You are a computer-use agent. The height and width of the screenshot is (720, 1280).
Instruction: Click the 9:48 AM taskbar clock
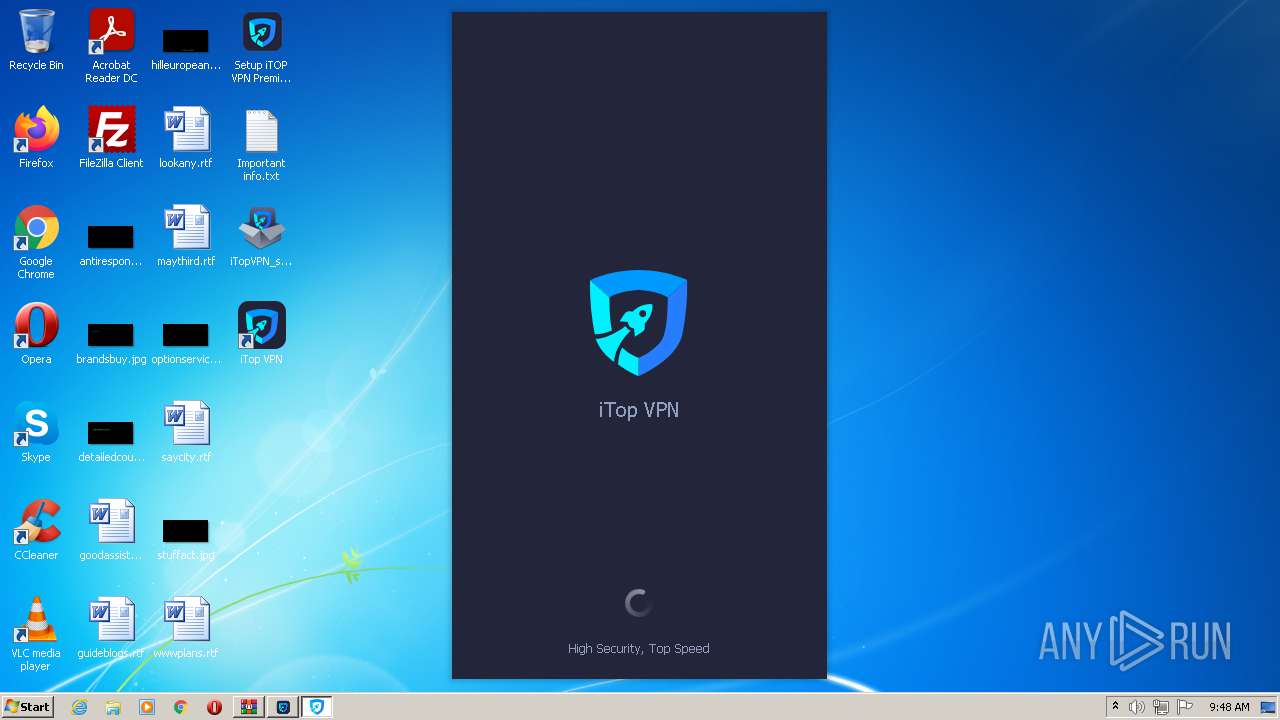tap(1229, 707)
